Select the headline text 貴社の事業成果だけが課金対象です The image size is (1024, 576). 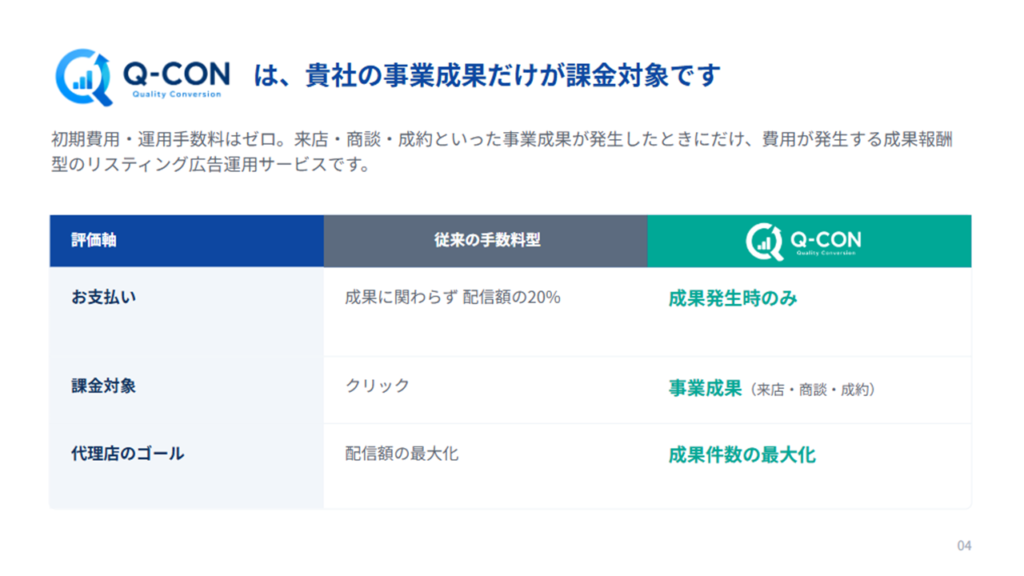coord(513,76)
